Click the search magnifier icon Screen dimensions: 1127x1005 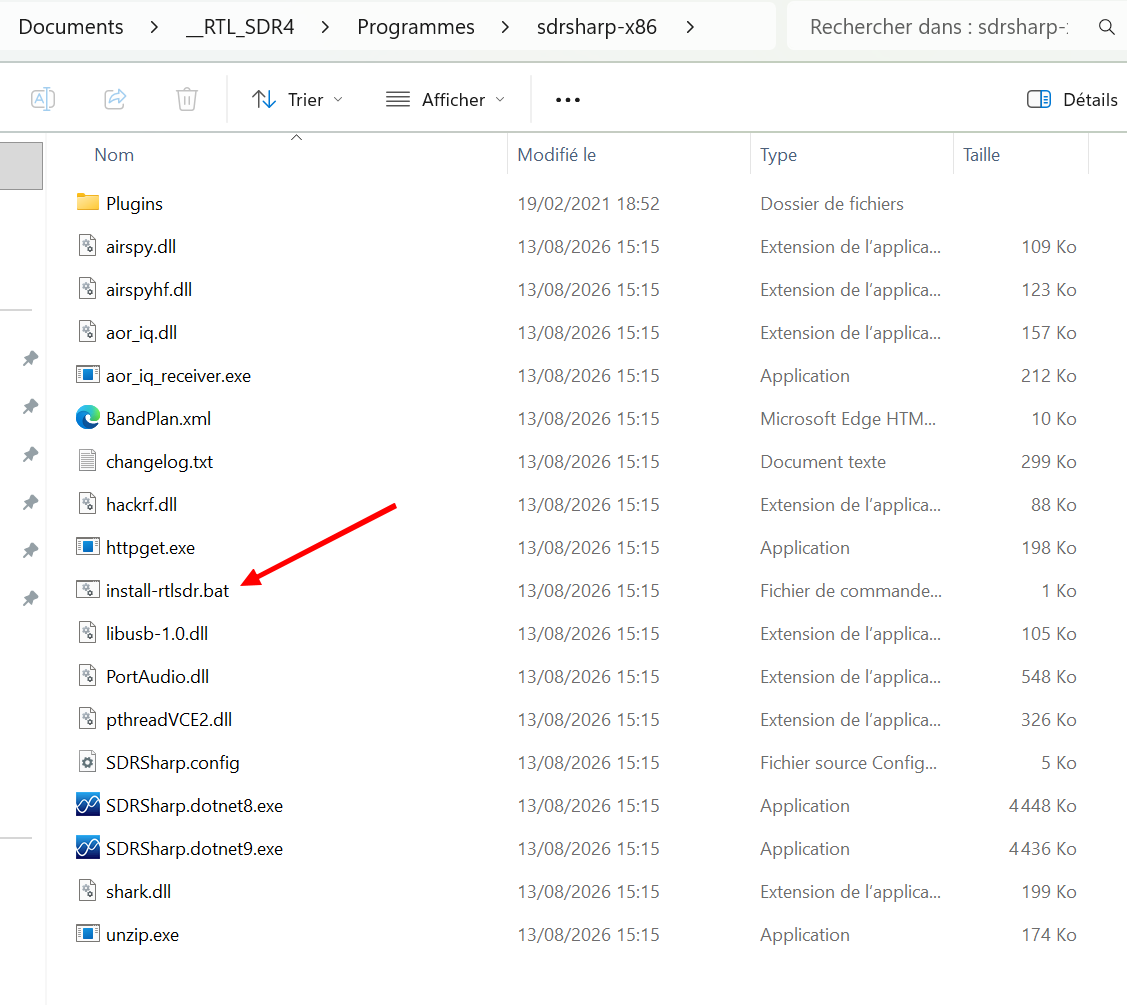pos(1106,27)
